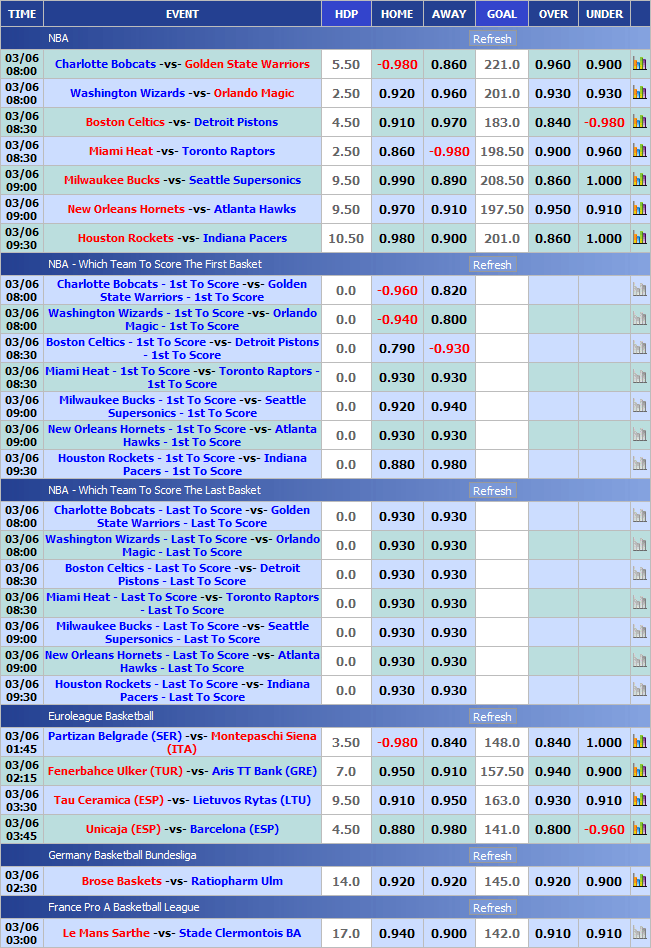Open chart icon for Tau Ceramica vs Lietuvos Rytas
The height and width of the screenshot is (948, 651).
point(640,800)
